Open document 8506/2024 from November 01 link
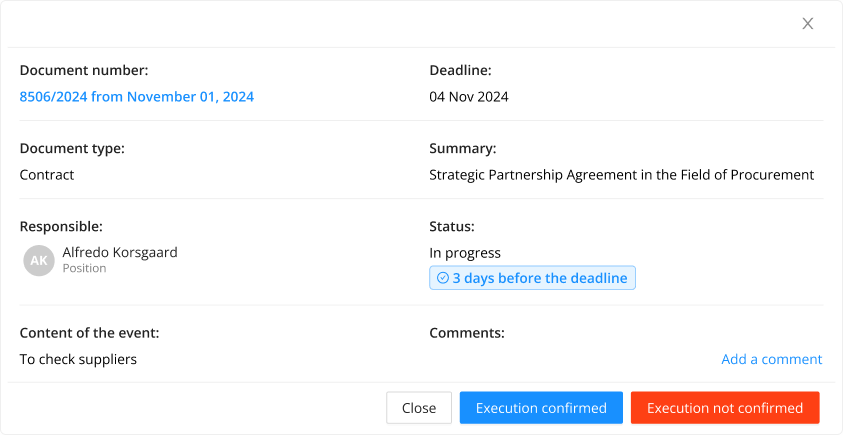The width and height of the screenshot is (843, 435). 137,97
